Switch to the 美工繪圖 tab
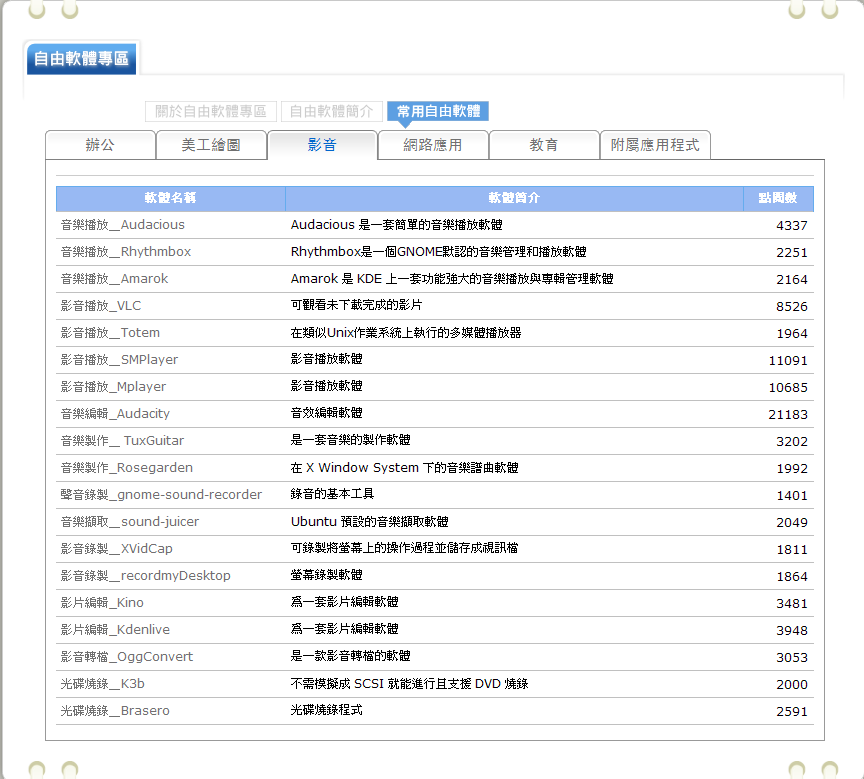This screenshot has width=864, height=779. click(211, 145)
